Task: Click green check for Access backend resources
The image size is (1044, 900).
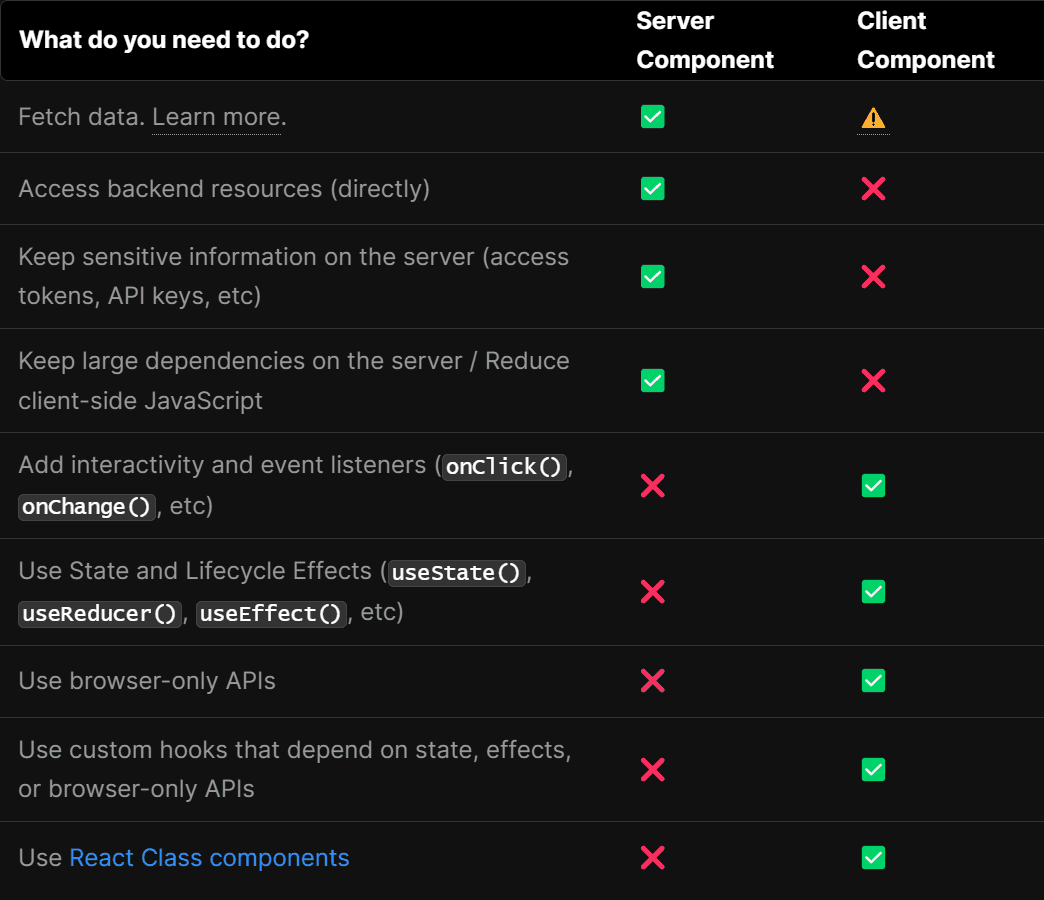Action: click(652, 189)
